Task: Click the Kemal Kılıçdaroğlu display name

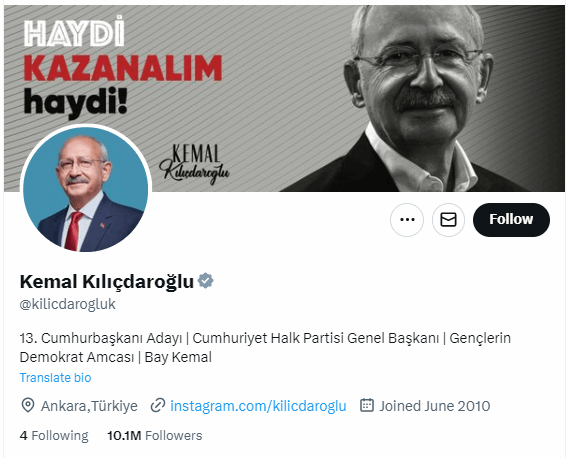Action: (107, 282)
